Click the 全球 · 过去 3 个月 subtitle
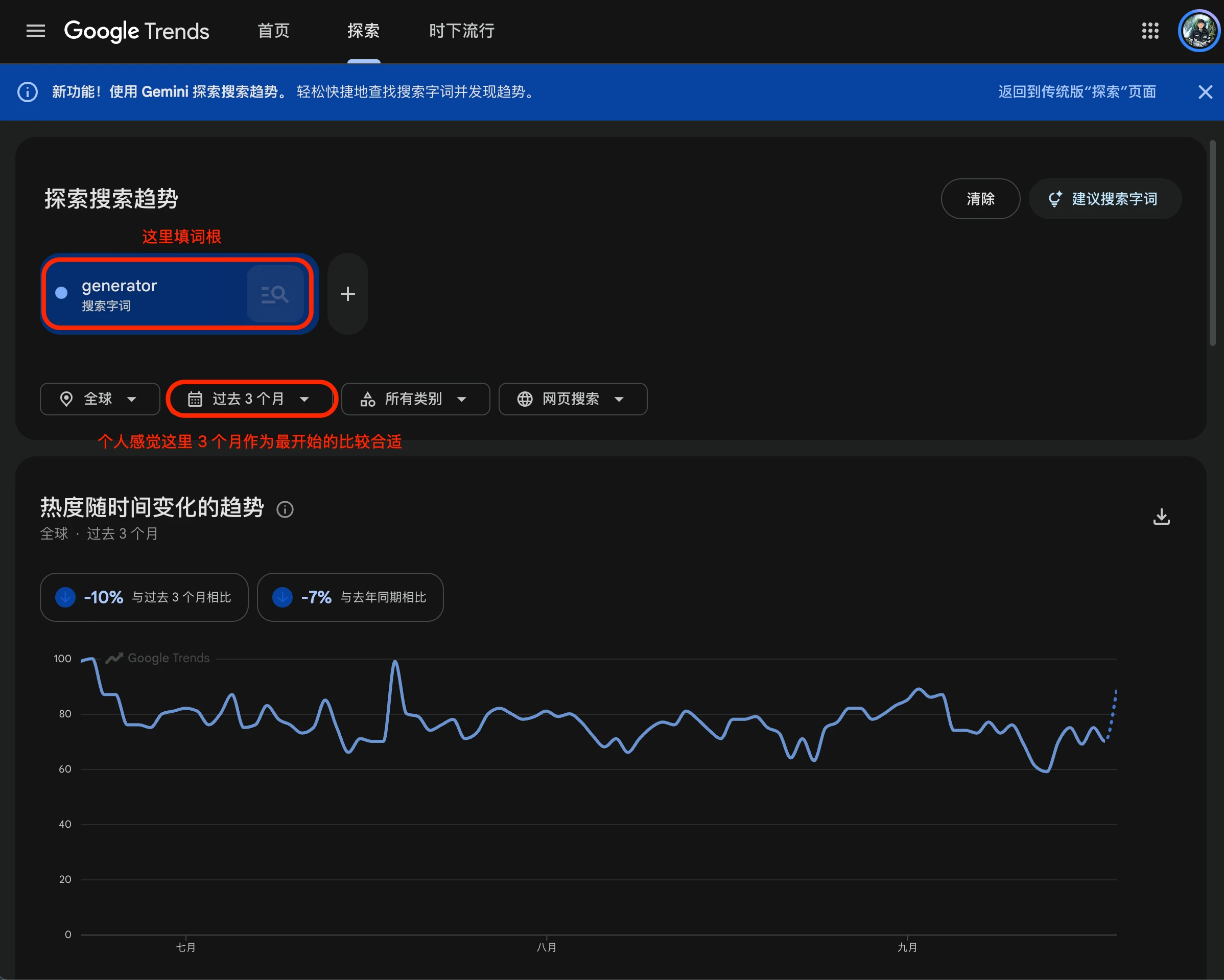 99,534
